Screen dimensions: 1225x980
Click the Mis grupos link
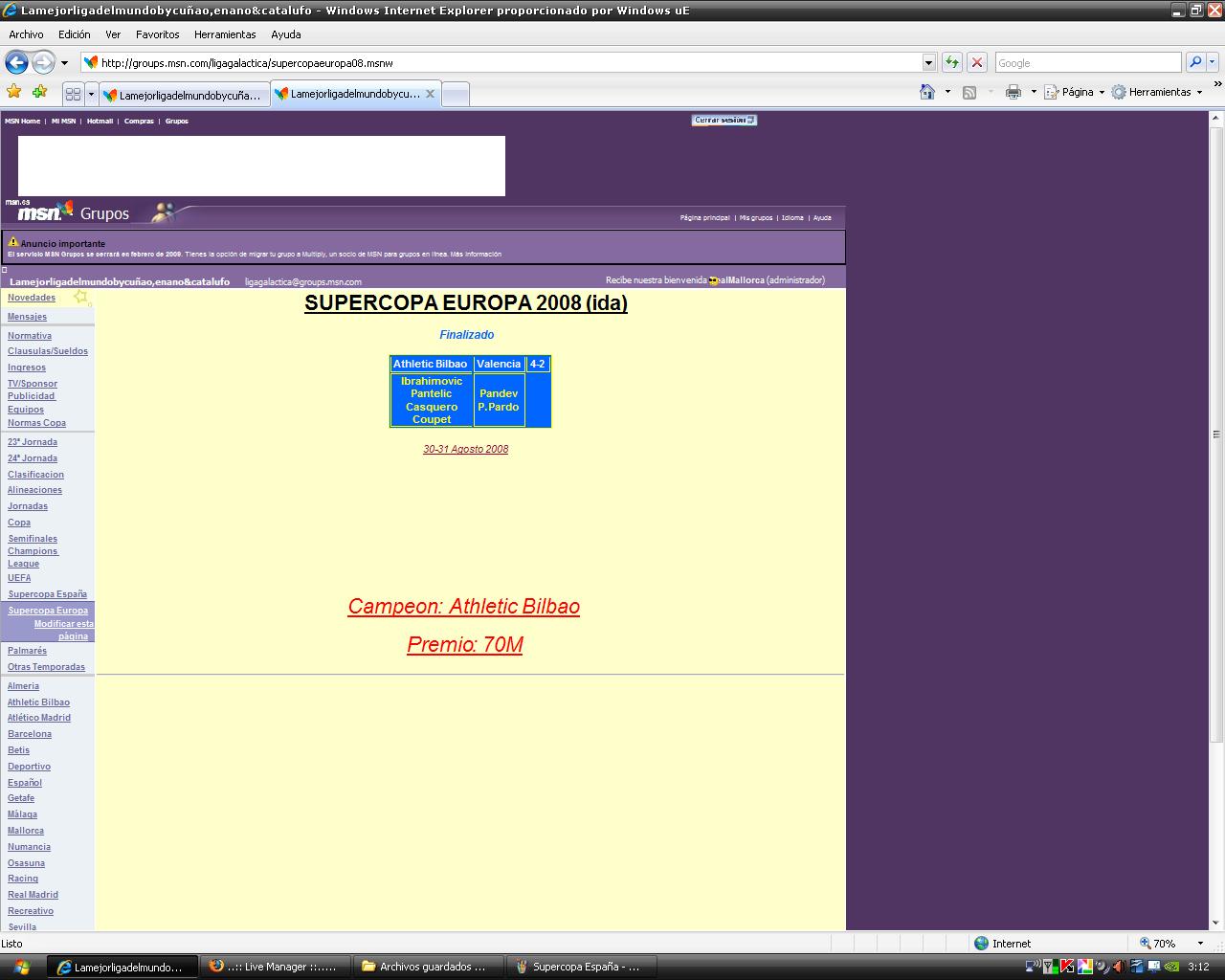(756, 218)
